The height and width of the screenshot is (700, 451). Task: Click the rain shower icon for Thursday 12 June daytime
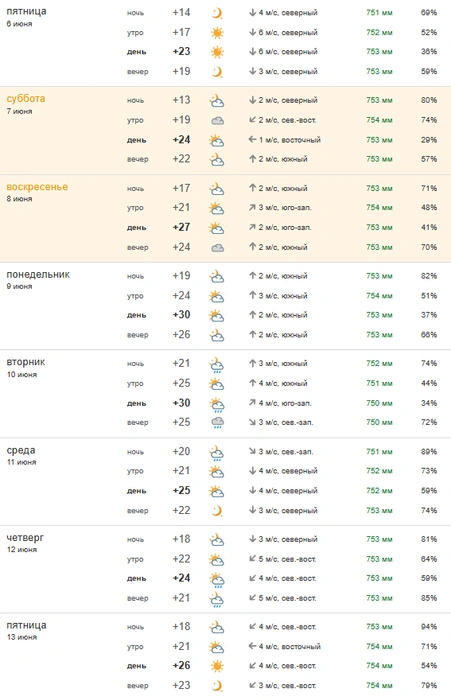point(217,579)
